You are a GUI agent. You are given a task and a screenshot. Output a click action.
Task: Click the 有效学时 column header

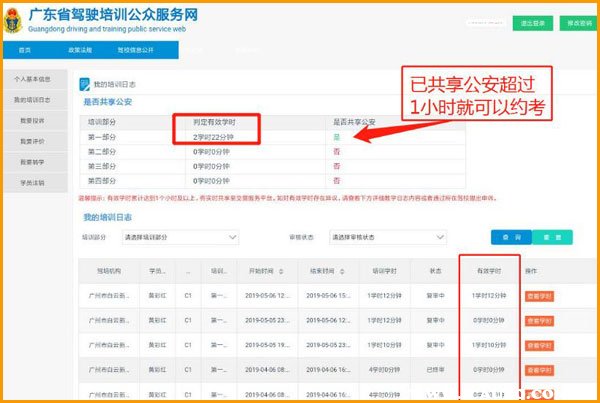click(x=489, y=270)
